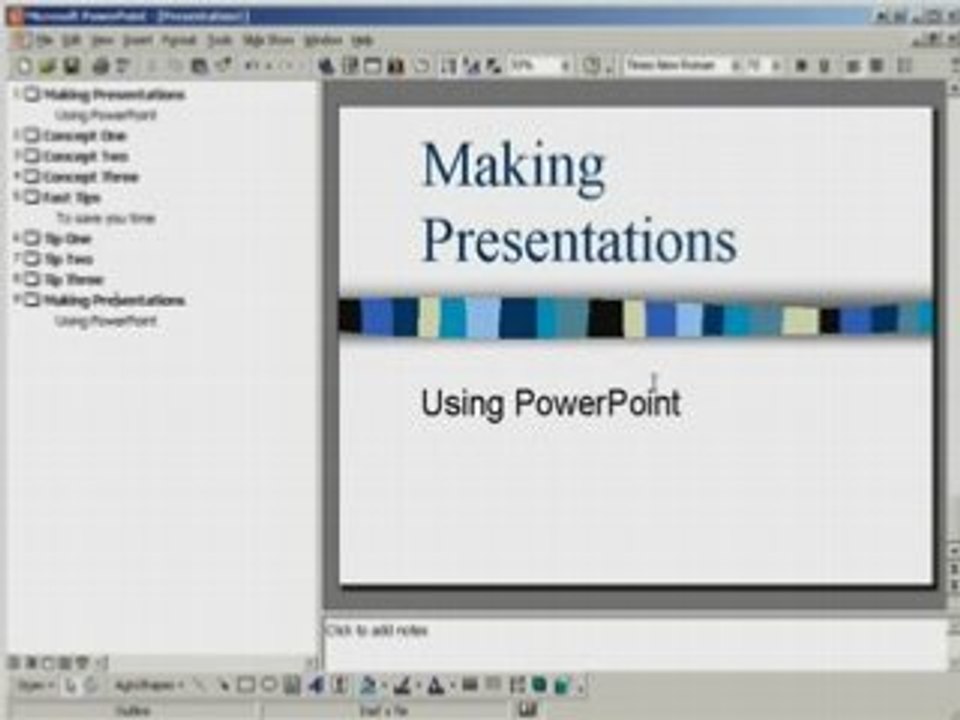The height and width of the screenshot is (720, 960).
Task: Click the Open file toolbar icon
Action: point(48,66)
